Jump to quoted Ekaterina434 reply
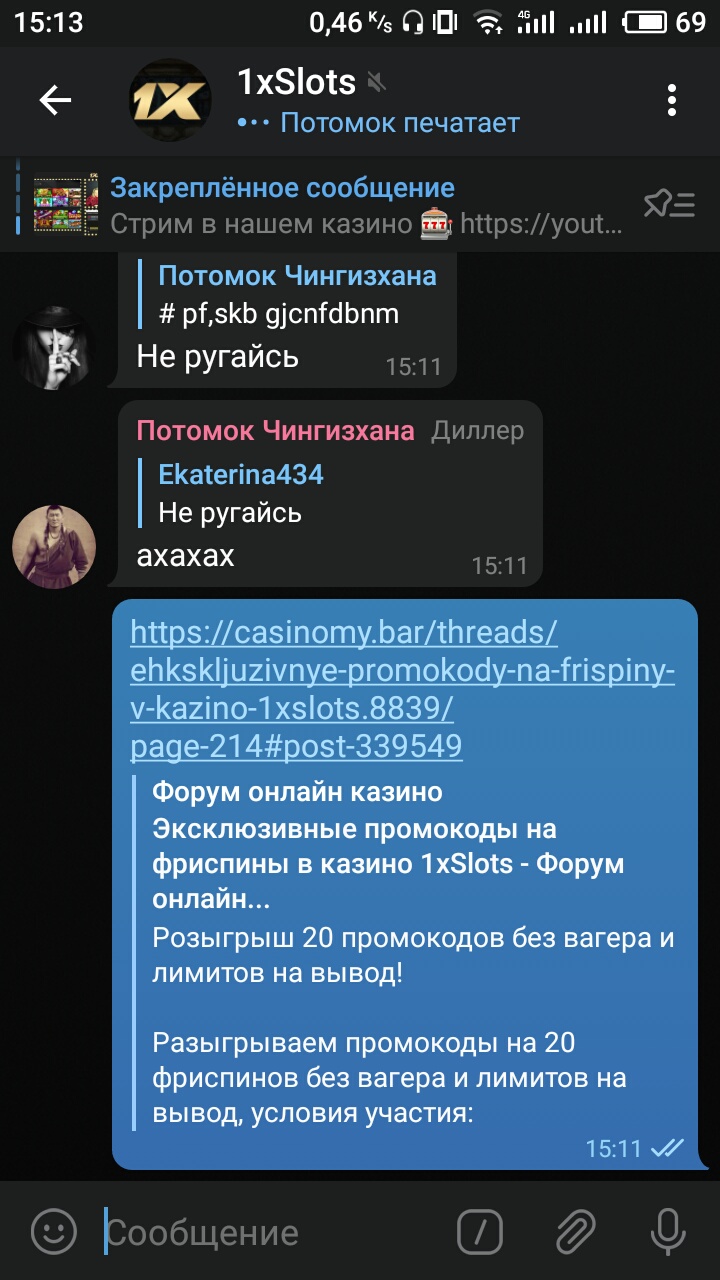 [240, 492]
